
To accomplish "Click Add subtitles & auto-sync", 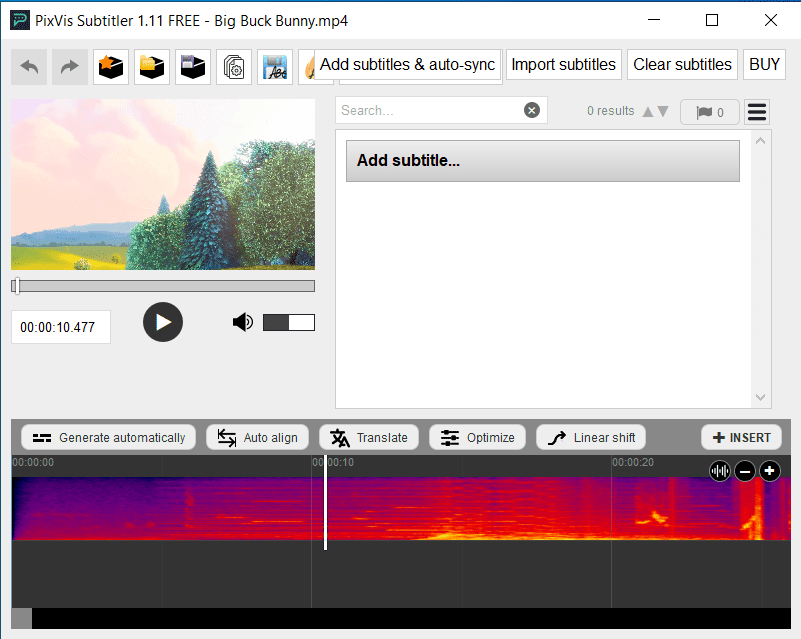I will [407, 65].
